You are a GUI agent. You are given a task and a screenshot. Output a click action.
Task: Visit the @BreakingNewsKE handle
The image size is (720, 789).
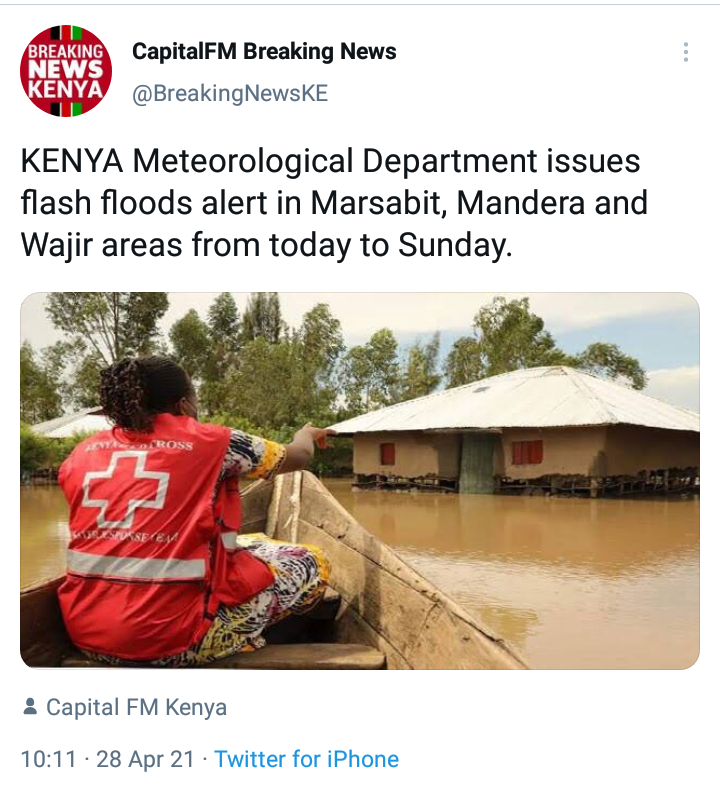pyautogui.click(x=230, y=94)
